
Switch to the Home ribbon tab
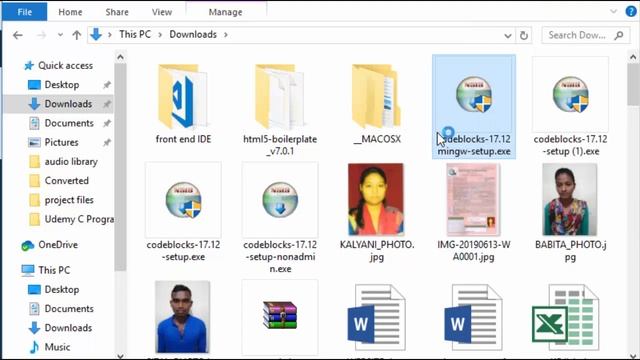(x=70, y=12)
